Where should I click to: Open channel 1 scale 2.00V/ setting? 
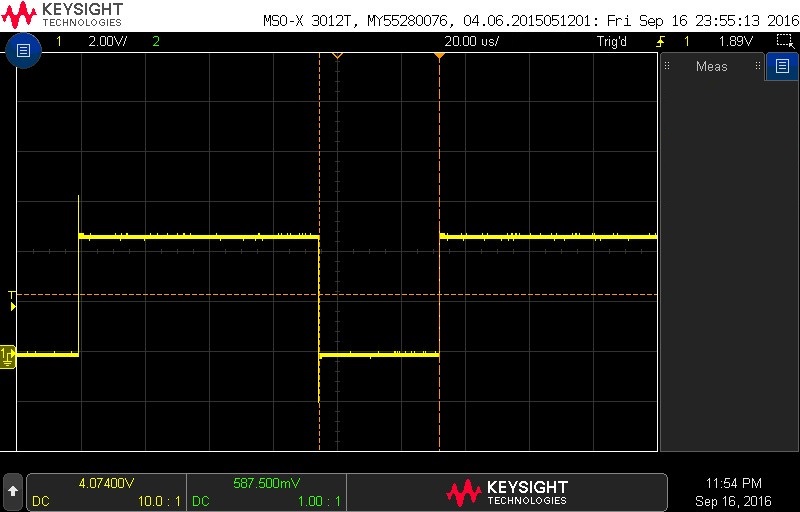point(108,41)
